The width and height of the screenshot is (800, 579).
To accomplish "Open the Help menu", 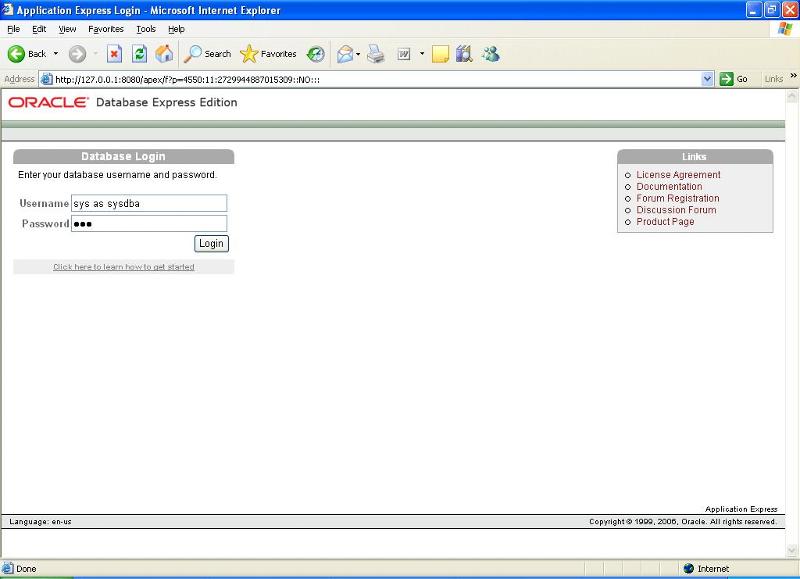I will coord(177,29).
